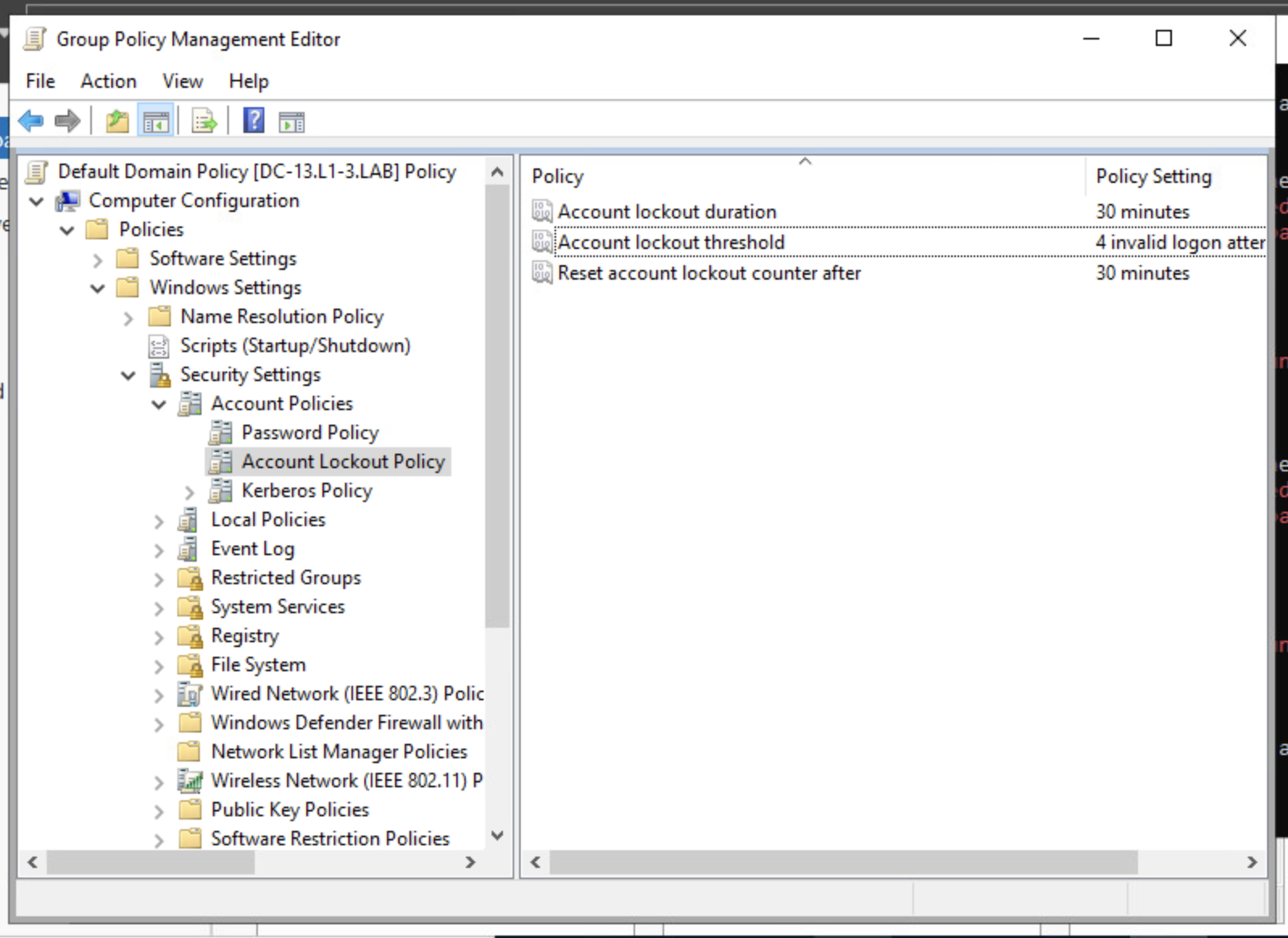The height and width of the screenshot is (938, 1288).
Task: Collapse the Account Policies node
Action: [159, 404]
